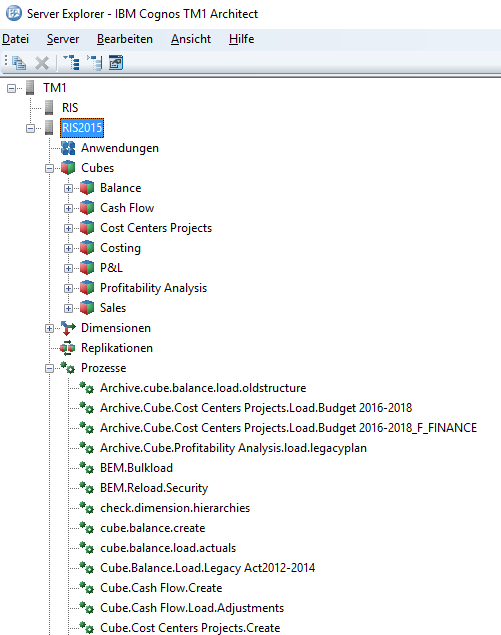This screenshot has height=635, width=501.
Task: Expand the Profitability Analysis cube
Action: 68,288
